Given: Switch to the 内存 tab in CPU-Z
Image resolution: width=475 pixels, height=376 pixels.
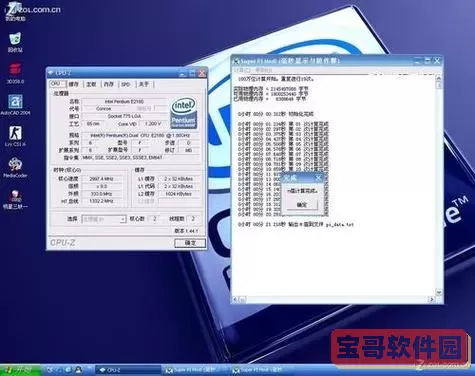Looking at the screenshot, I should tap(109, 84).
